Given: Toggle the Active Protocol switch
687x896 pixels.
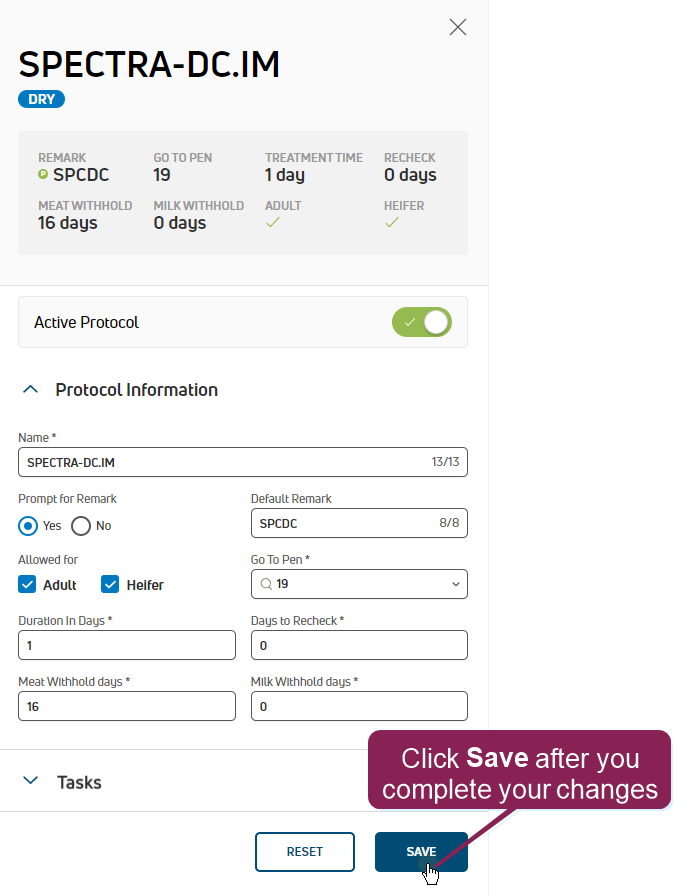Looking at the screenshot, I should click(422, 322).
